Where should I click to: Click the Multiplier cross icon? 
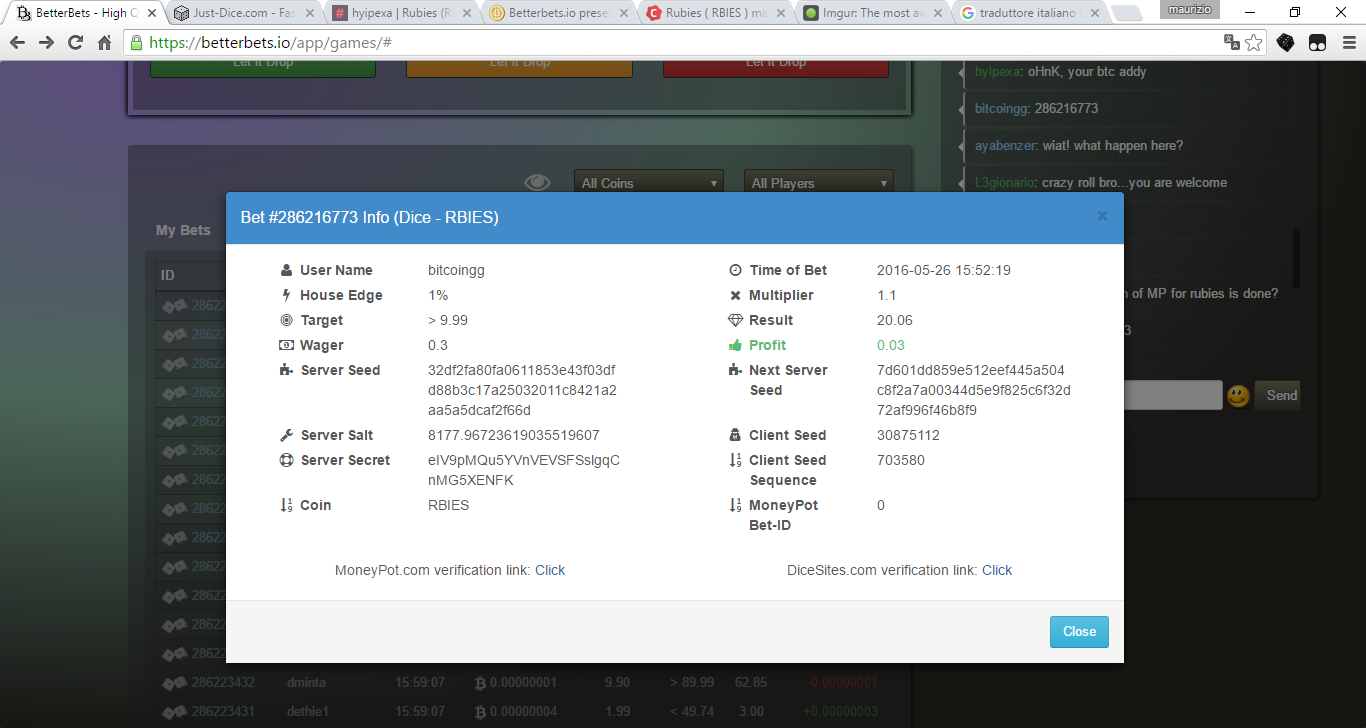[x=736, y=295]
